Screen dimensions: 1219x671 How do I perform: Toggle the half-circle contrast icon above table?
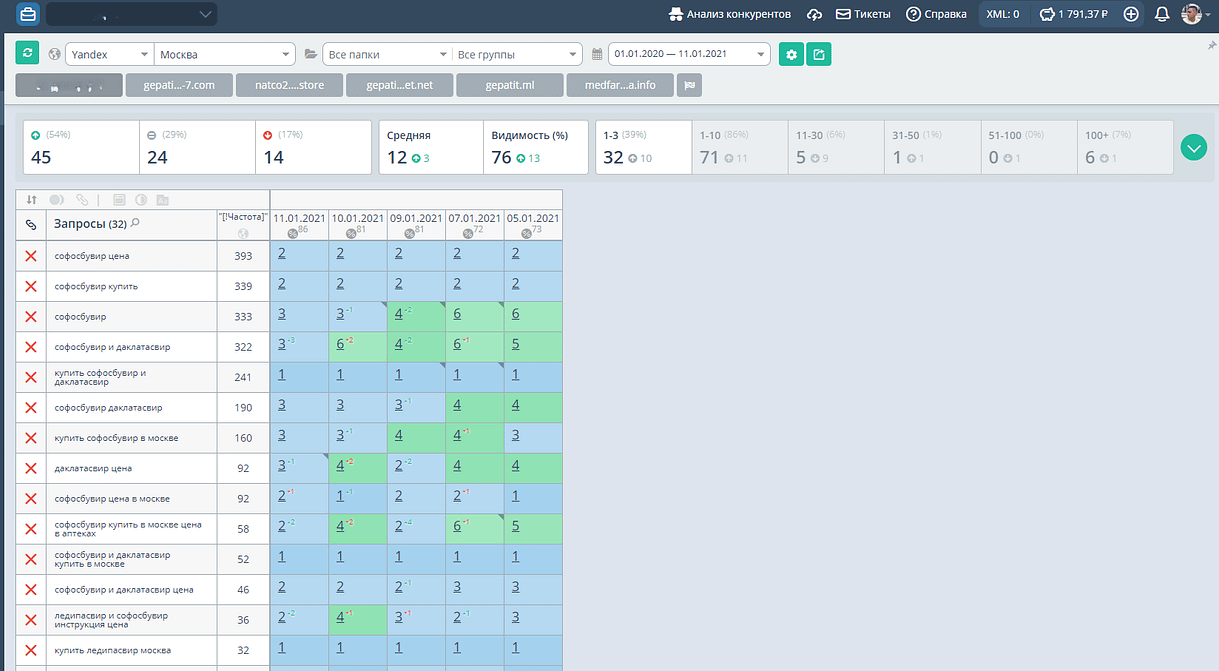[141, 199]
